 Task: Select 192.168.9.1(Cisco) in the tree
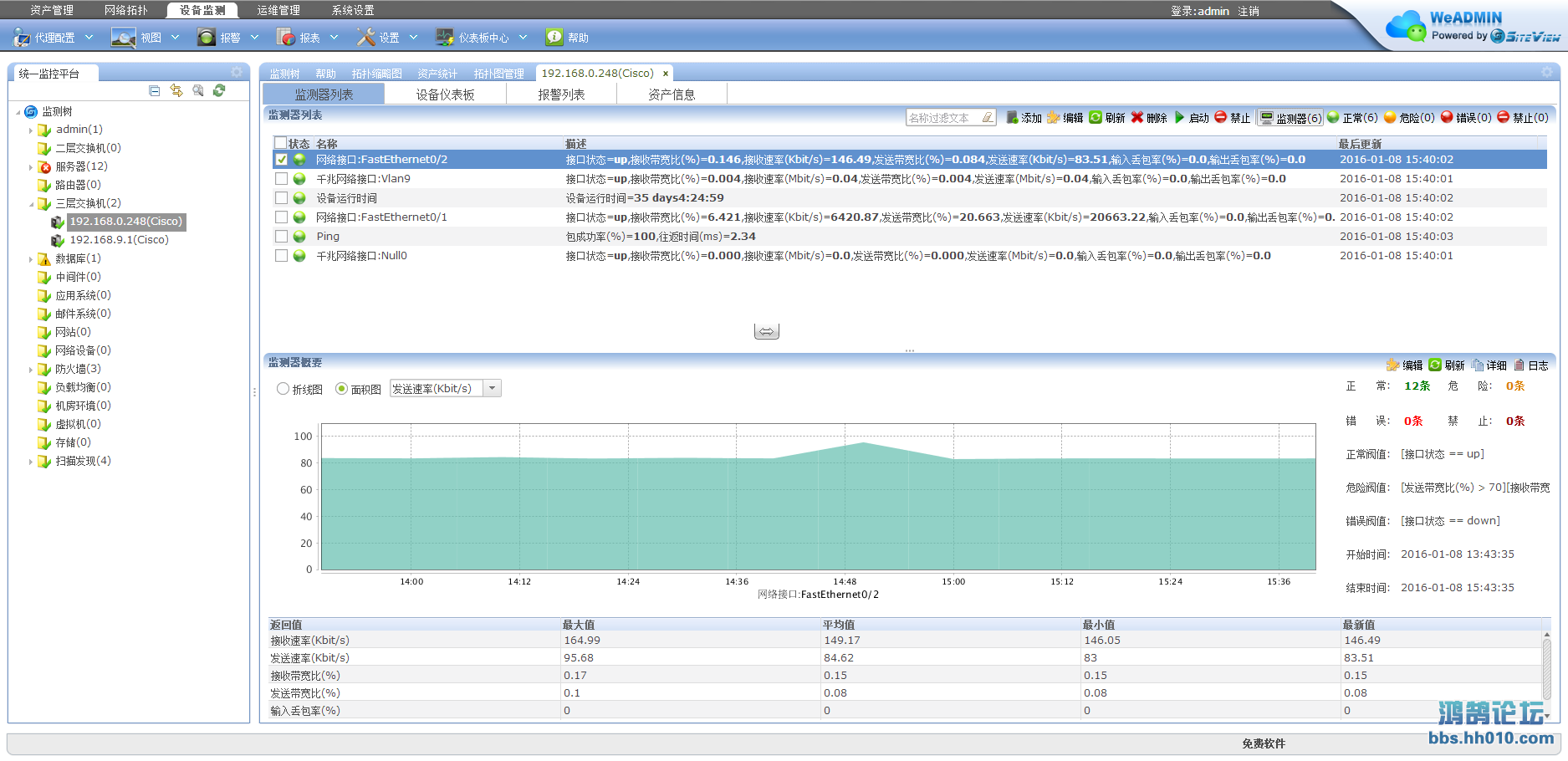119,240
